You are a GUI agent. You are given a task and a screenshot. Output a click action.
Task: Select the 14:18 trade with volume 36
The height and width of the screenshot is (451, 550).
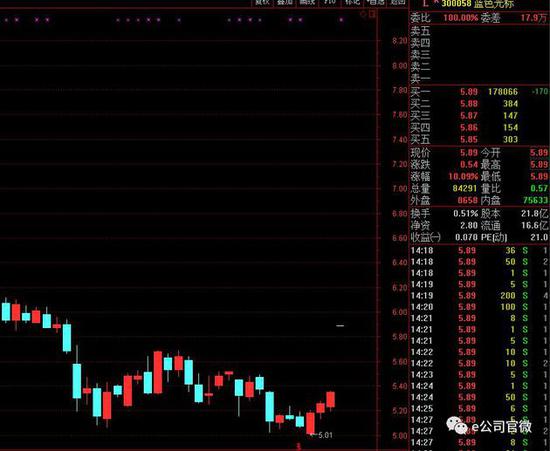click(x=479, y=251)
